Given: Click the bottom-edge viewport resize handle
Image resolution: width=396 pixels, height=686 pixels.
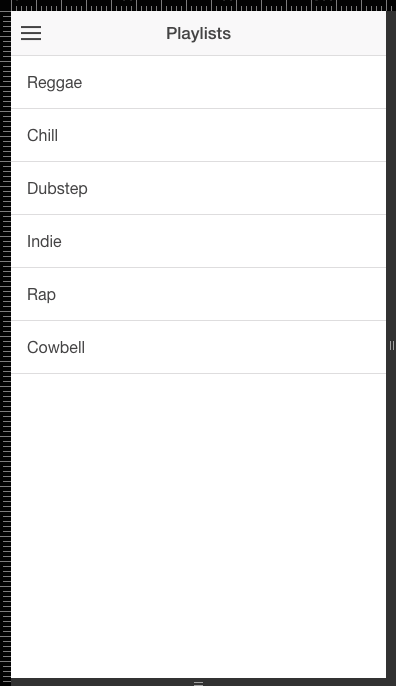Looking at the screenshot, I should pyautogui.click(x=198, y=682).
